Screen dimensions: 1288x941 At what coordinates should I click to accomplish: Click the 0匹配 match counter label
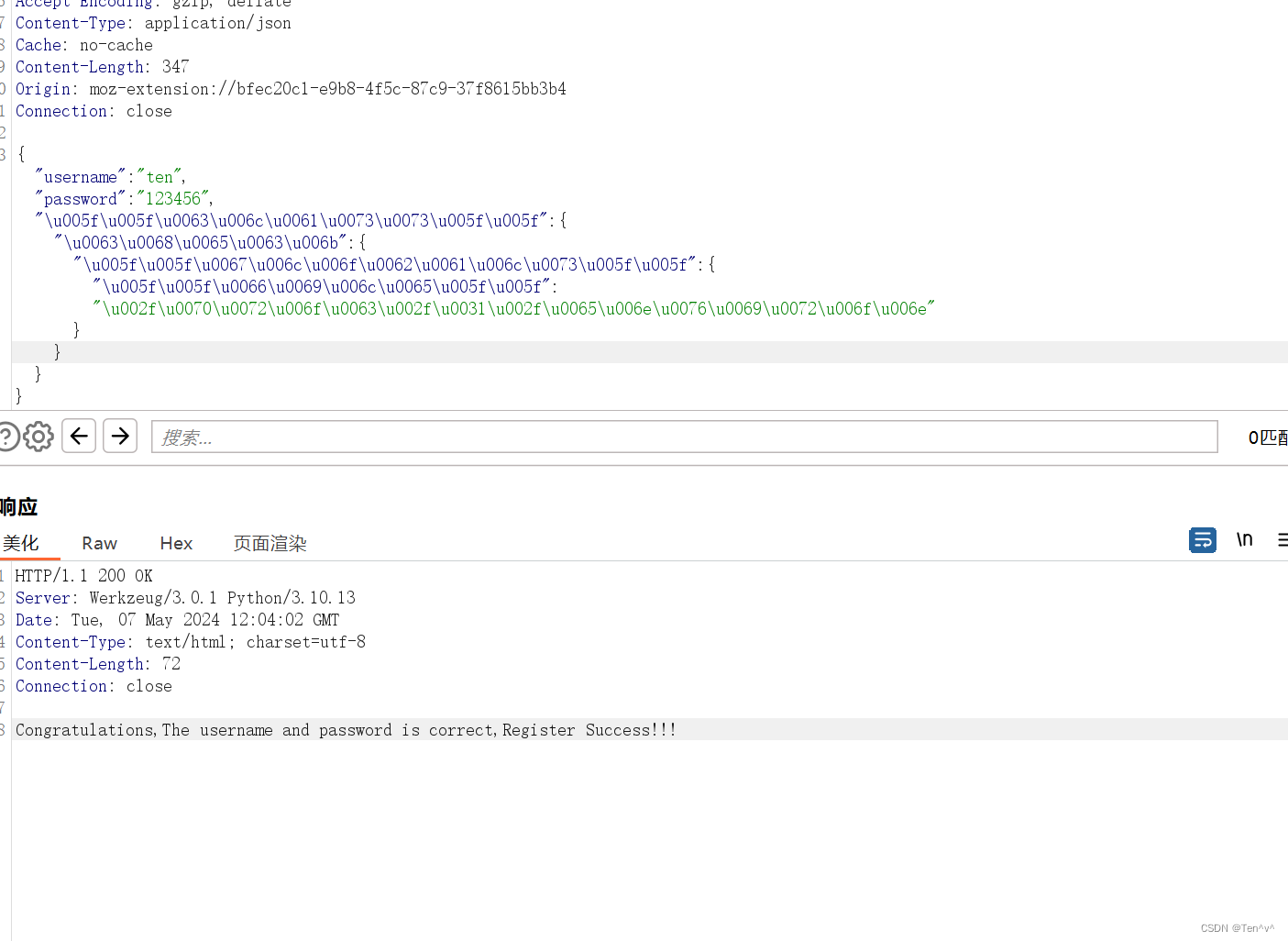(1266, 437)
